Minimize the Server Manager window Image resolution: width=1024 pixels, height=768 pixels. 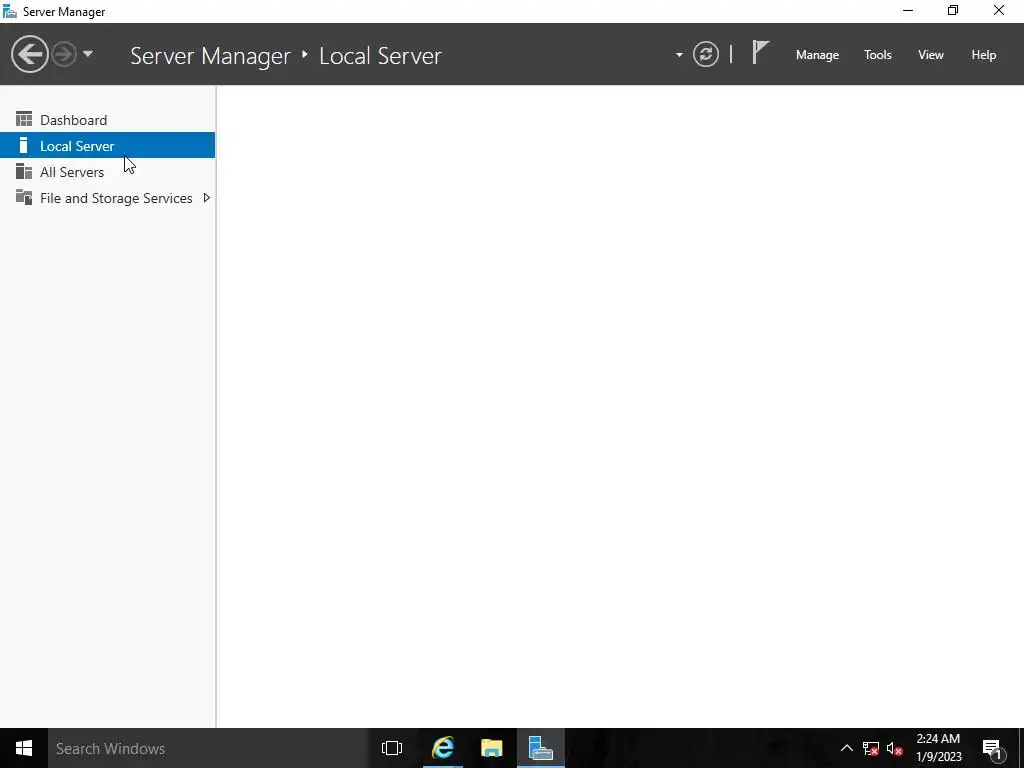pos(908,11)
